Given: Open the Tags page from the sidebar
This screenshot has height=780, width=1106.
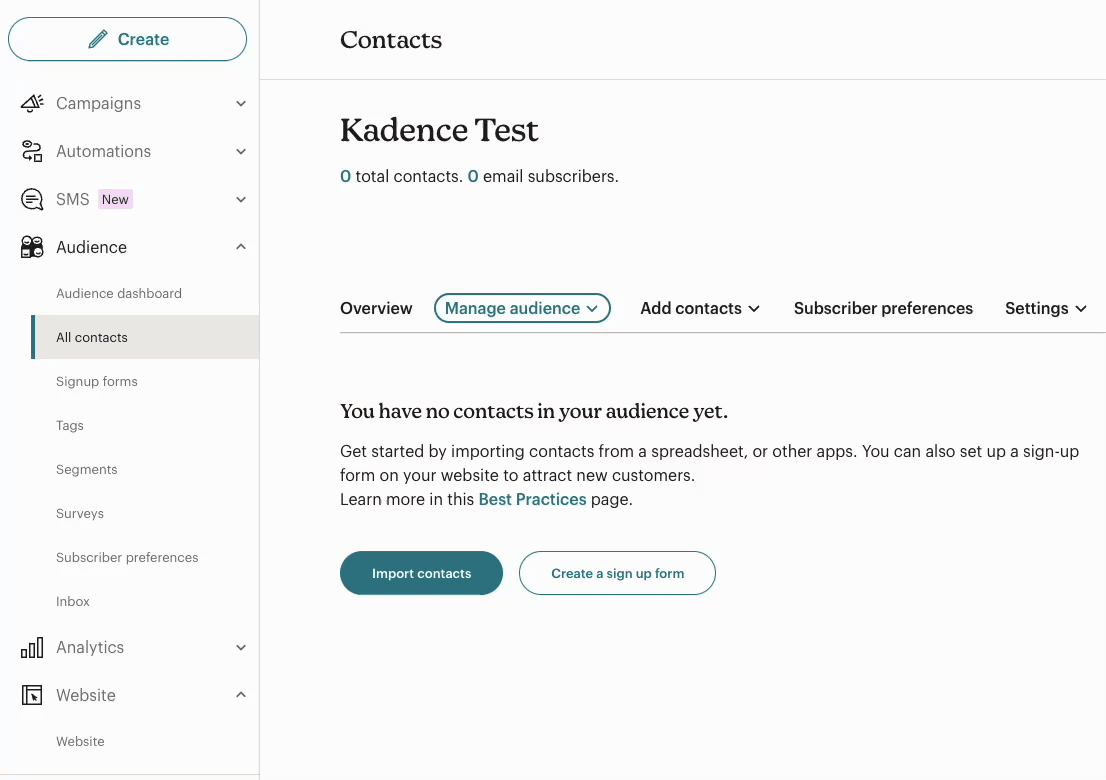Looking at the screenshot, I should click(x=70, y=425).
